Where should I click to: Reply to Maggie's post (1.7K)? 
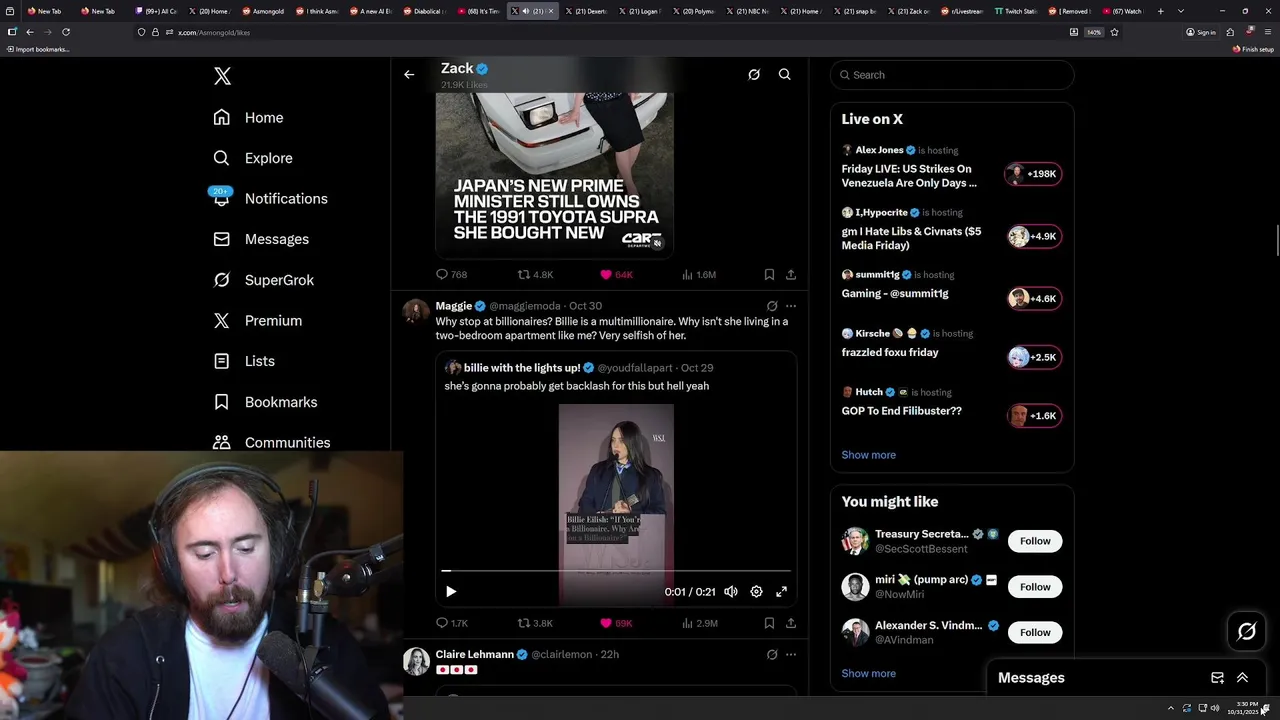[x=452, y=623]
